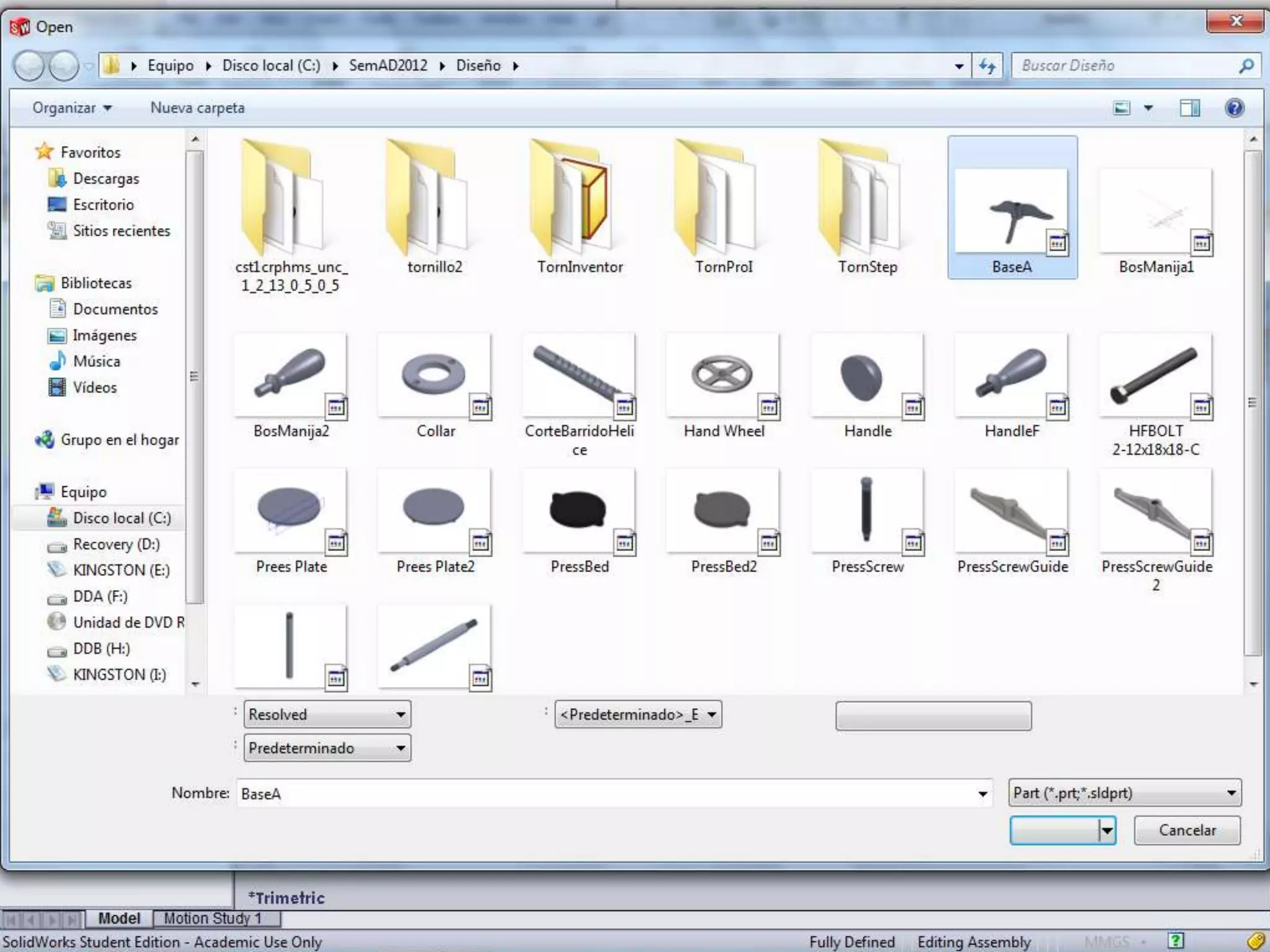1270x952 pixels.
Task: Click Nueva carpeta button
Action: click(197, 108)
